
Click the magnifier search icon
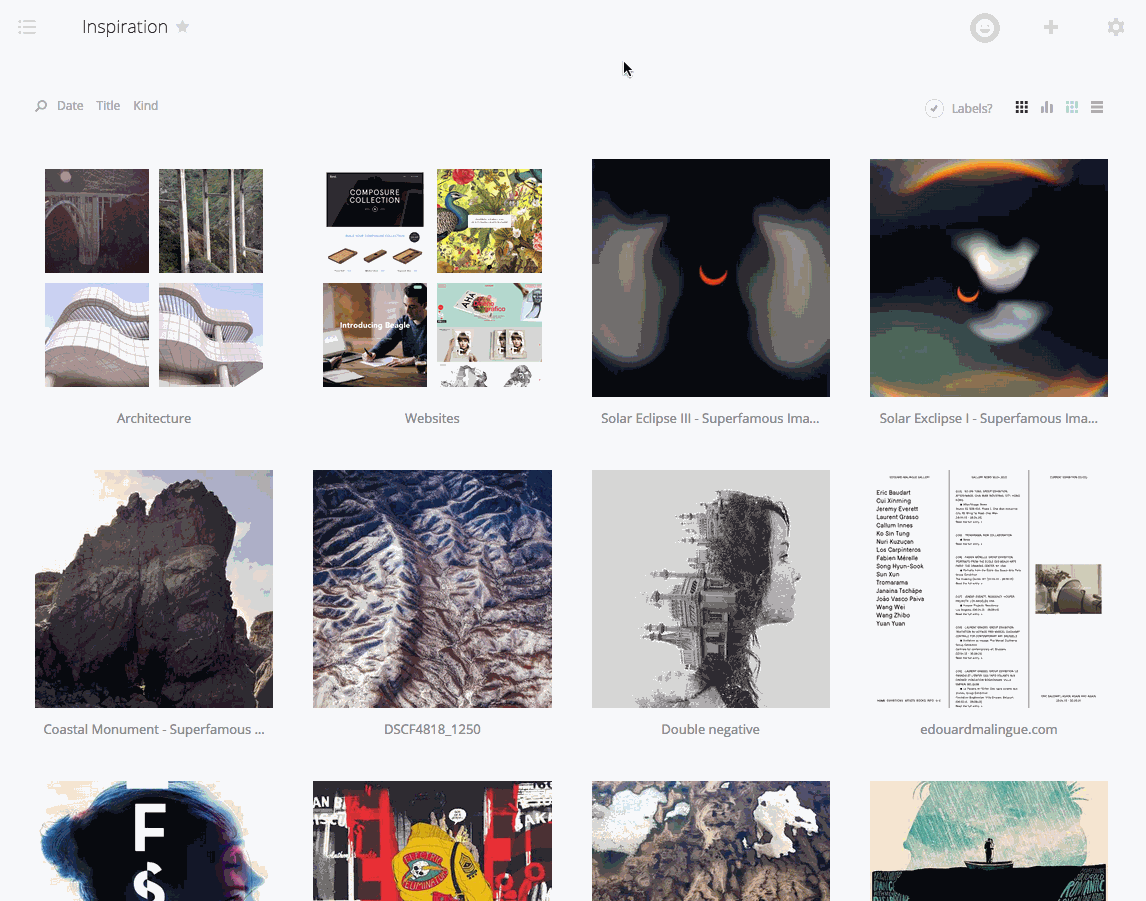pos(41,106)
